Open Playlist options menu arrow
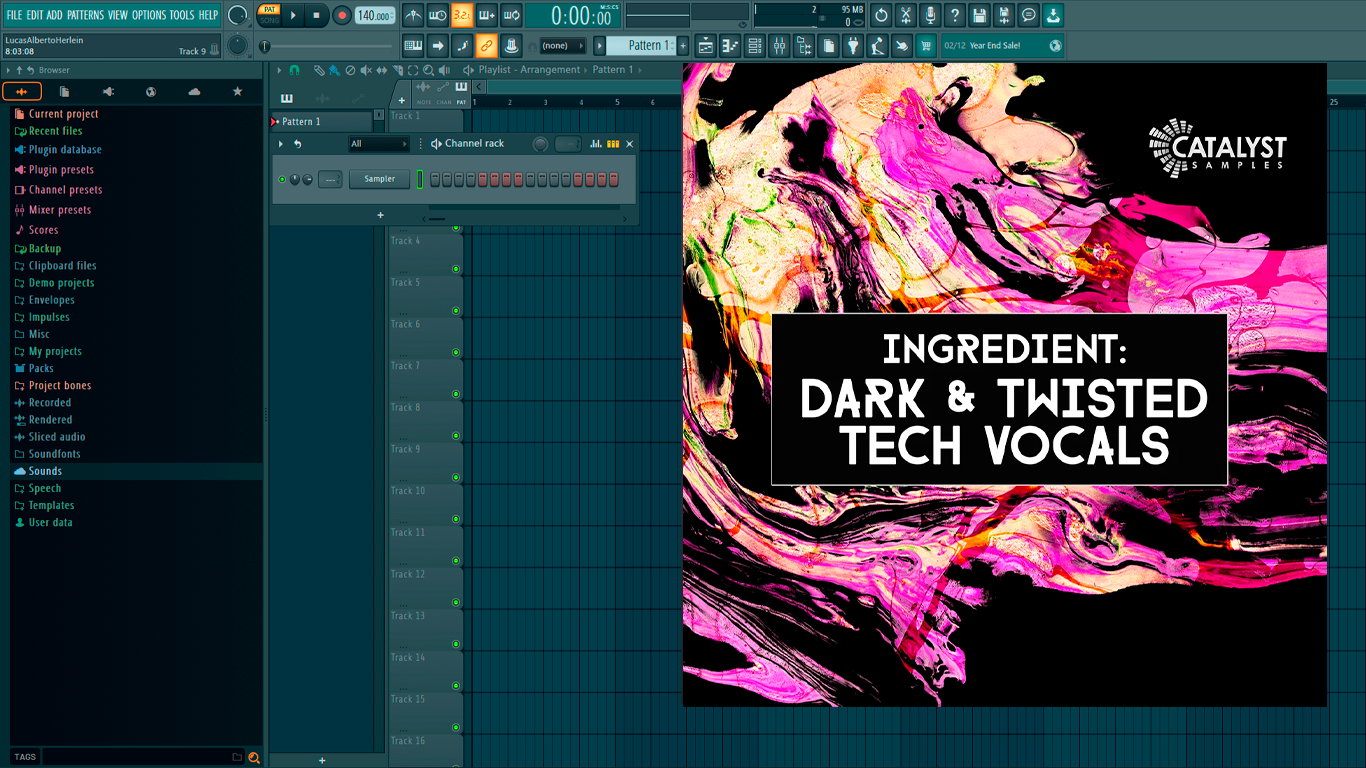This screenshot has height=768, width=1366. (279, 70)
